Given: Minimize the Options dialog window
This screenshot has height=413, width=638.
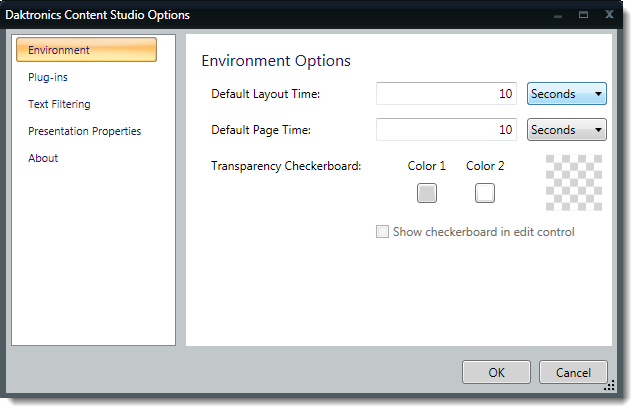Looking at the screenshot, I should click(558, 16).
